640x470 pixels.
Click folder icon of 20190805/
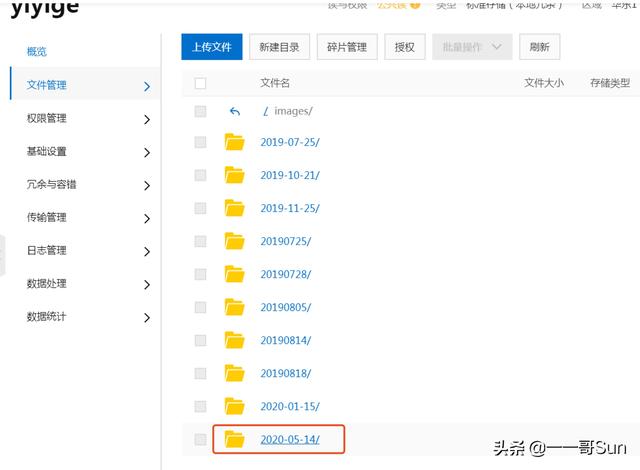click(x=235, y=307)
